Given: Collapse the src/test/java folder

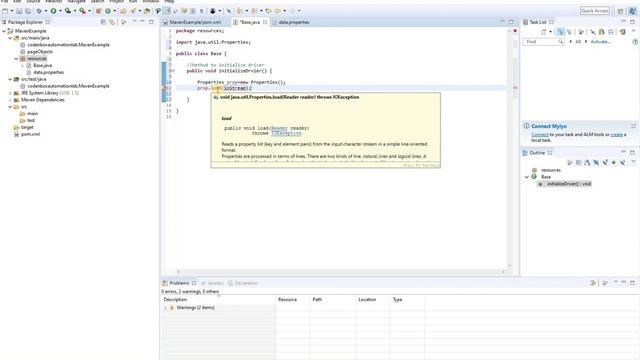Looking at the screenshot, I should click(10, 79).
